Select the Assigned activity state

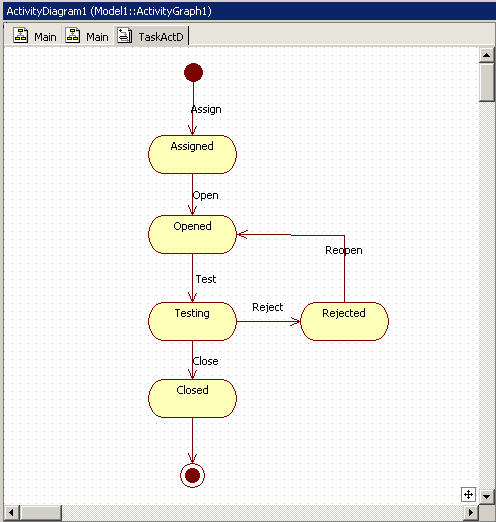click(192, 154)
